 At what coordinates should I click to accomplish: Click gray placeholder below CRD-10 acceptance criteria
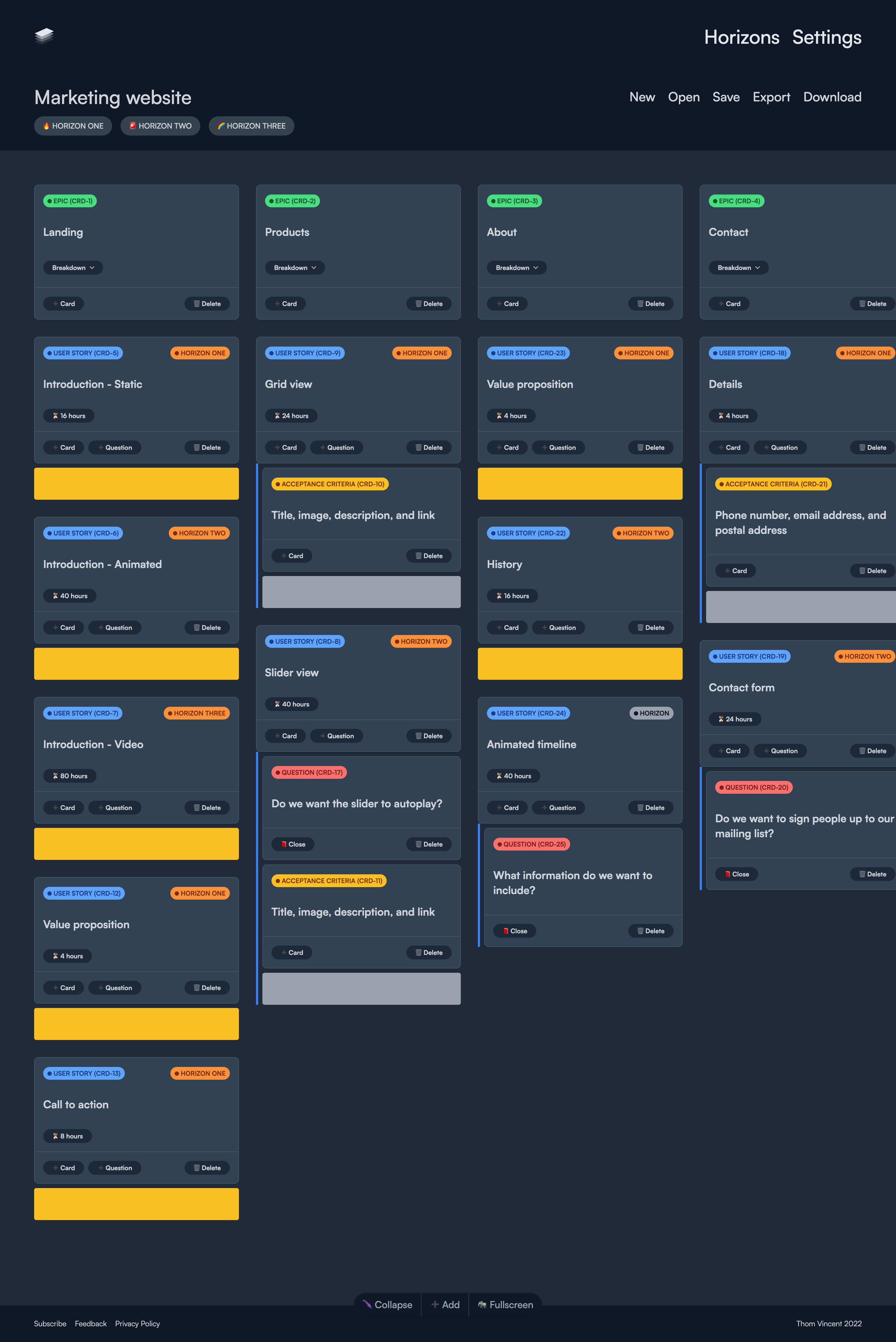tap(361, 592)
